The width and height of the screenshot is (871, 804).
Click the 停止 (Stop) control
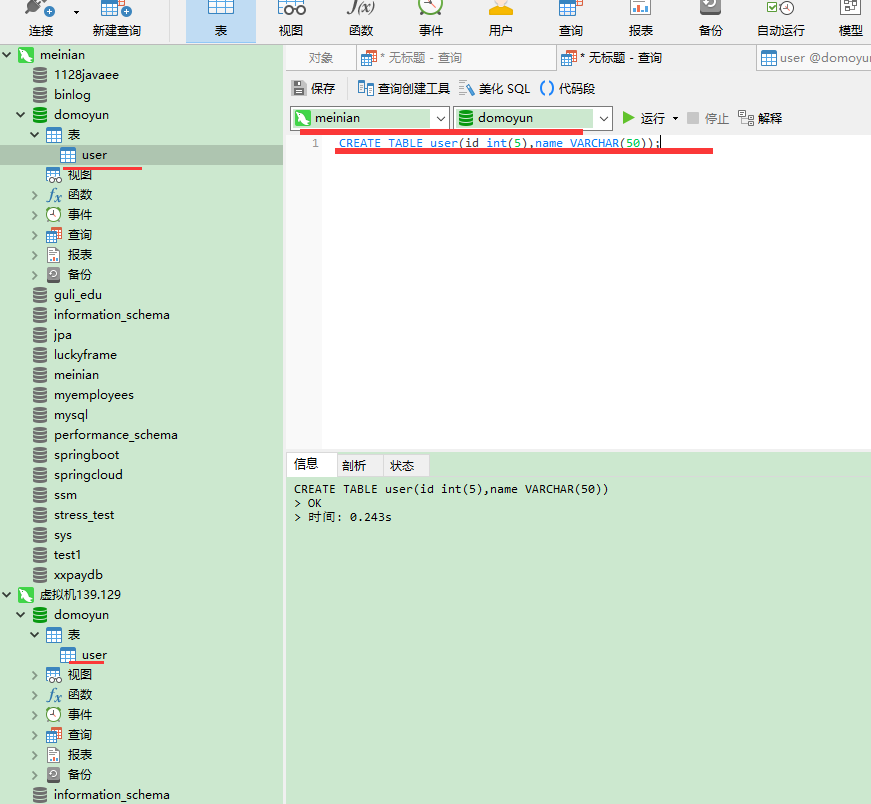709,118
